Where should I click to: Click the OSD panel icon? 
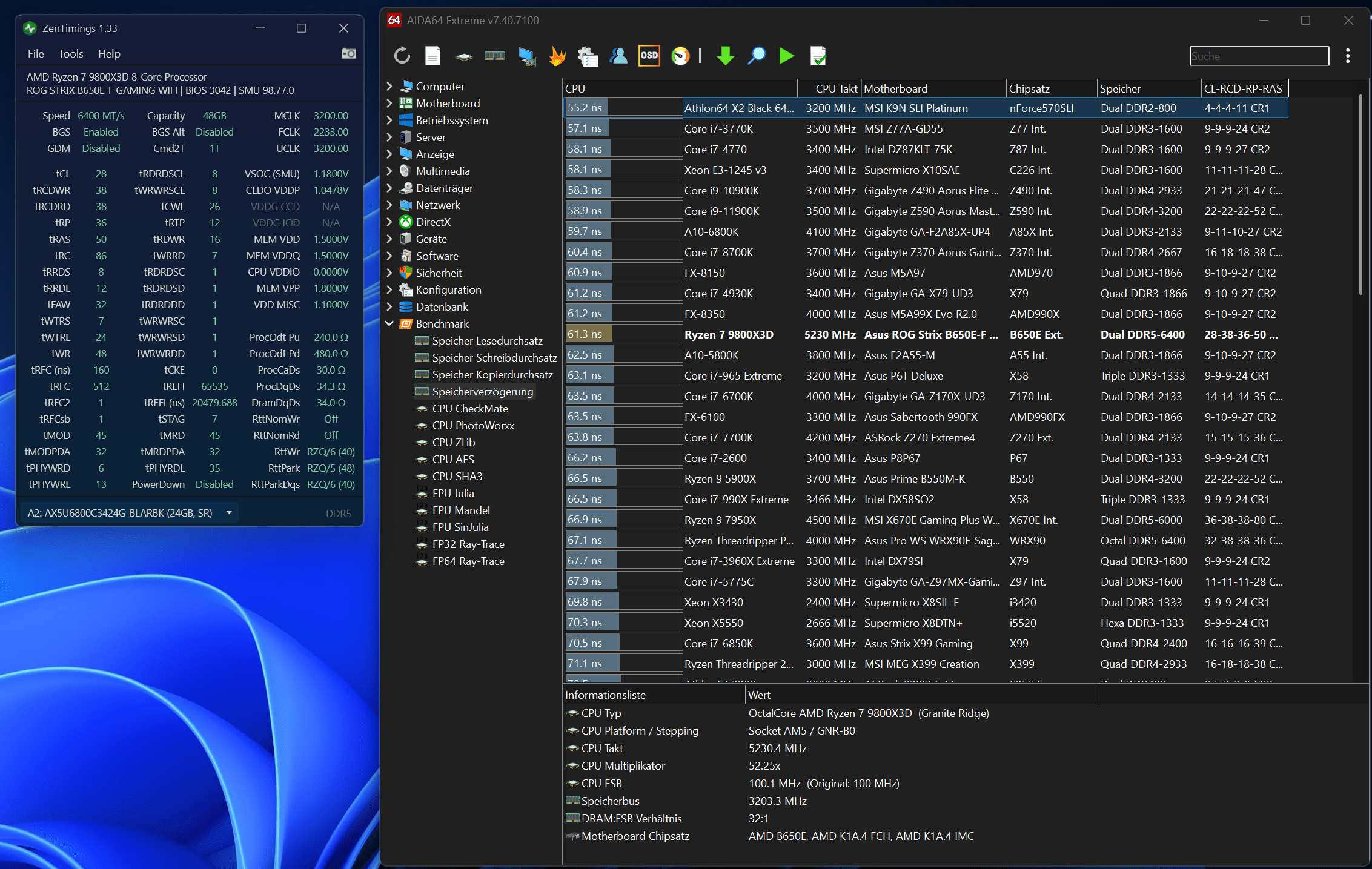[x=649, y=56]
